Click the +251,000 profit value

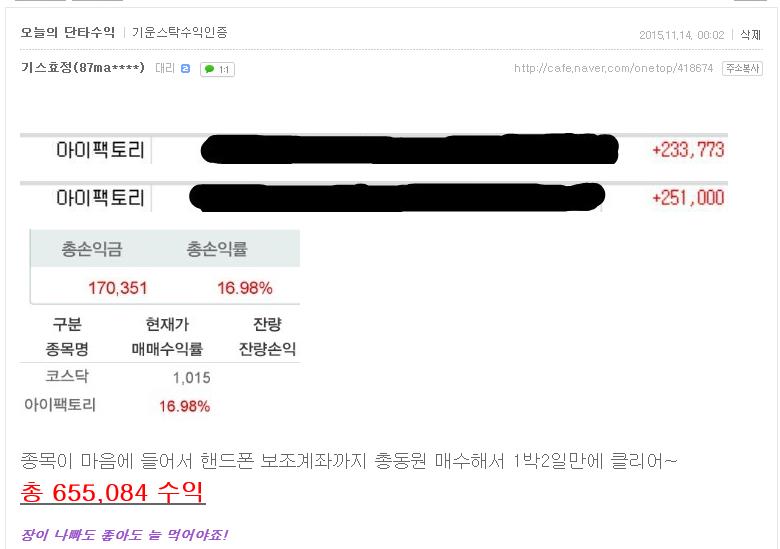[688, 198]
